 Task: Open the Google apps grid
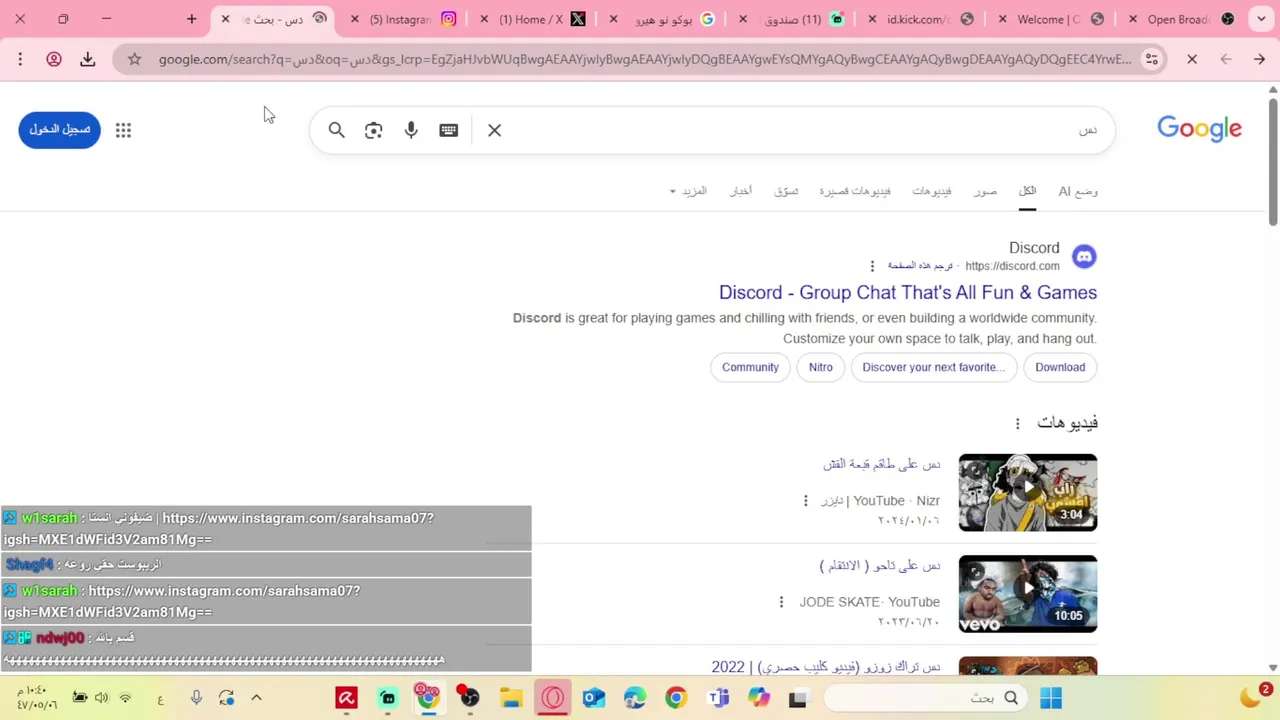[x=123, y=130]
